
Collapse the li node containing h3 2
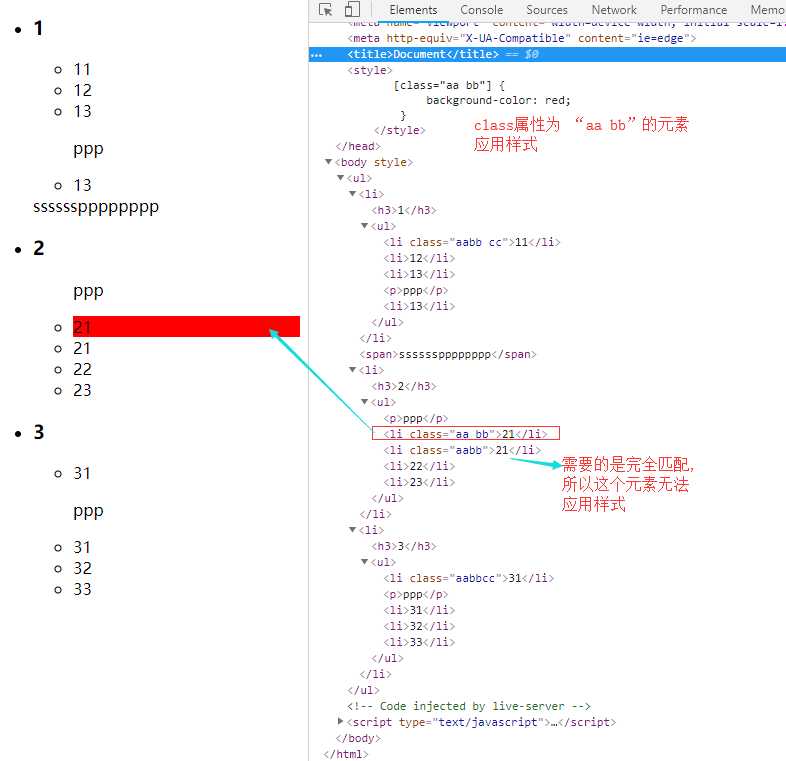point(352,369)
